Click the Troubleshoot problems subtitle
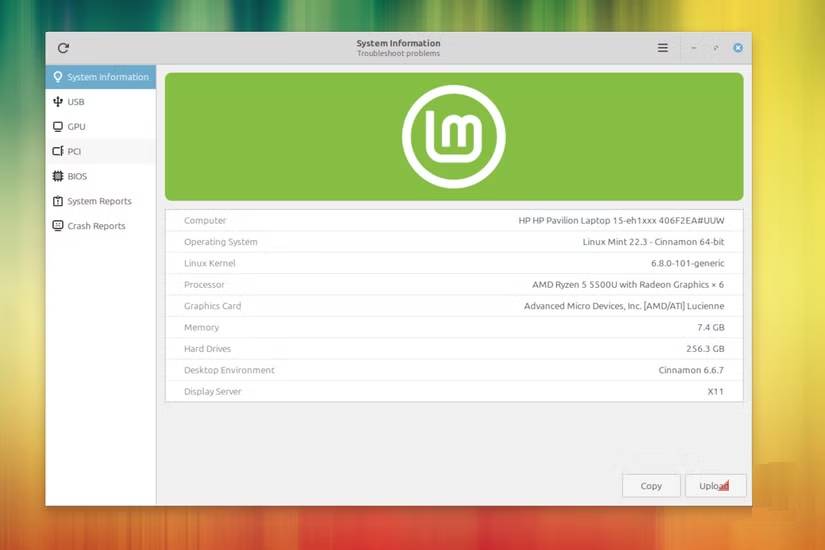This screenshot has height=550, width=825. point(398,54)
